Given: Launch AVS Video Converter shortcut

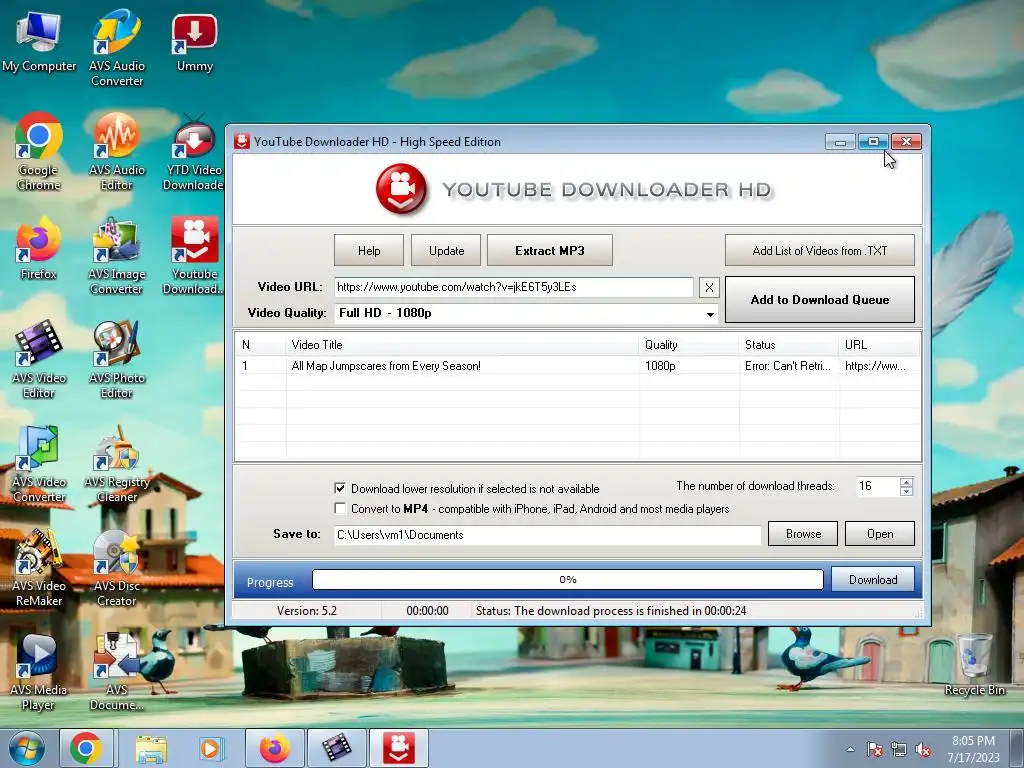Looking at the screenshot, I should tap(39, 464).
